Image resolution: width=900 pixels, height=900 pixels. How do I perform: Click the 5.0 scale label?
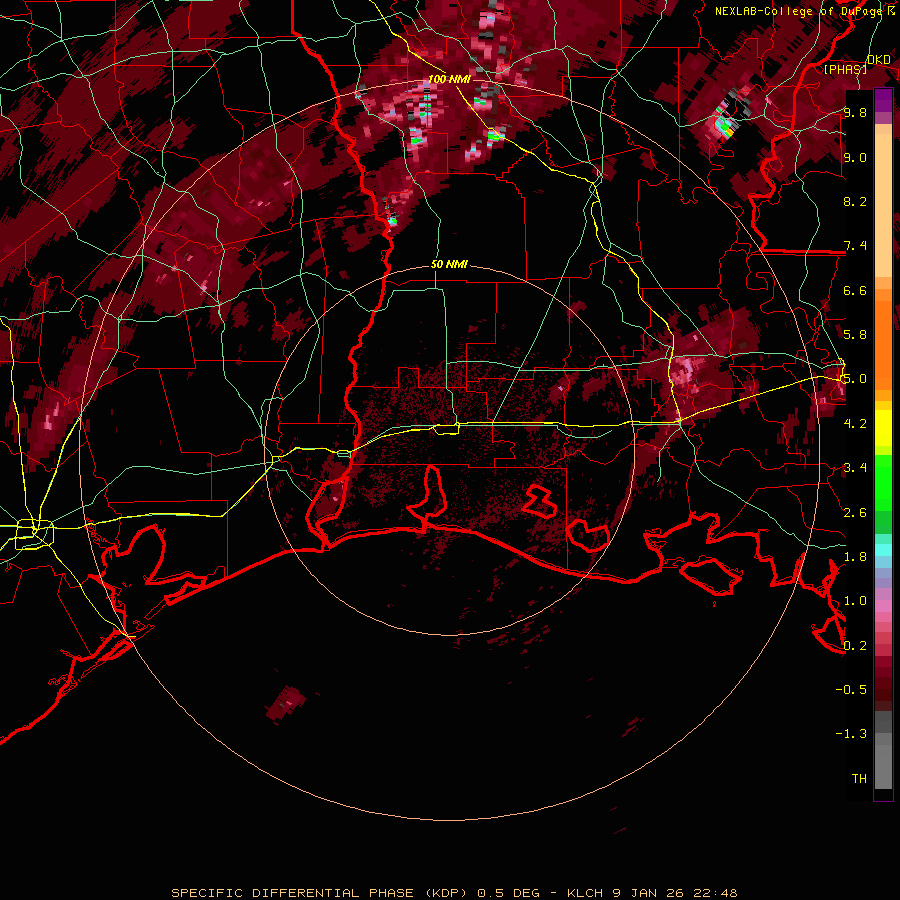point(855,379)
